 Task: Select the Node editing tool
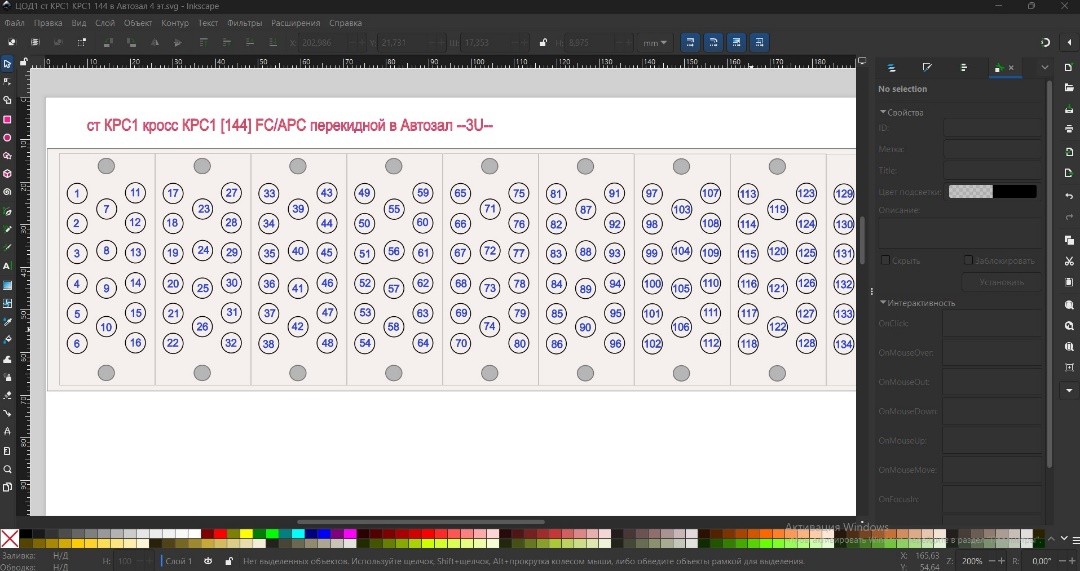coord(7,82)
